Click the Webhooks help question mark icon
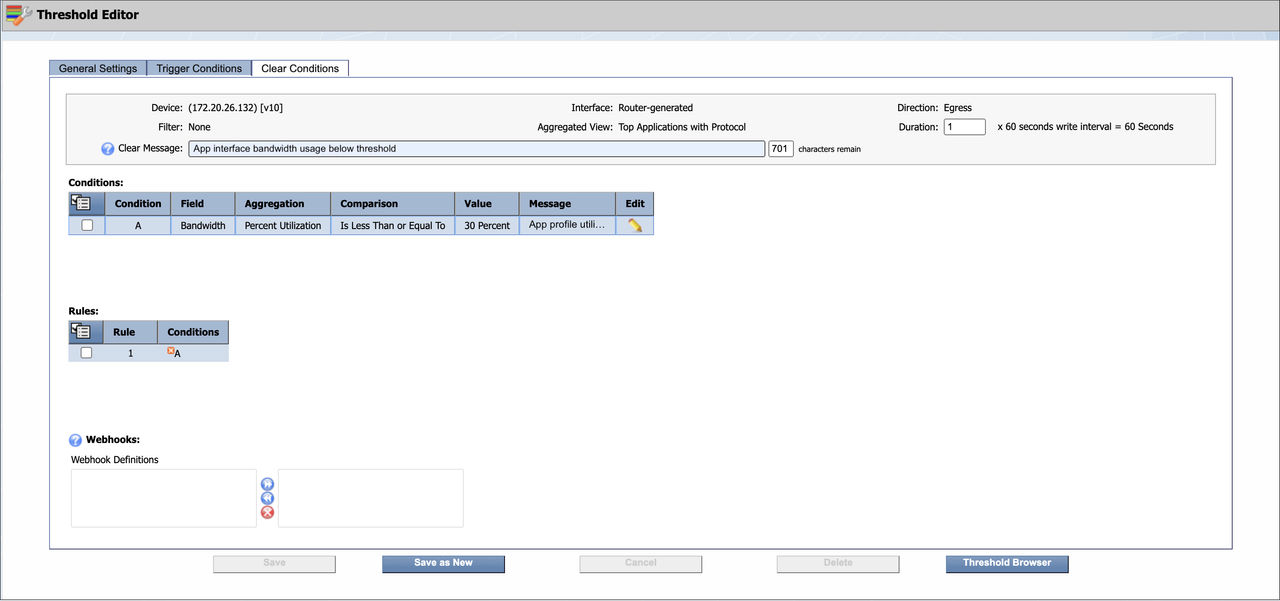Viewport: 1280px width, 601px height. (x=75, y=440)
